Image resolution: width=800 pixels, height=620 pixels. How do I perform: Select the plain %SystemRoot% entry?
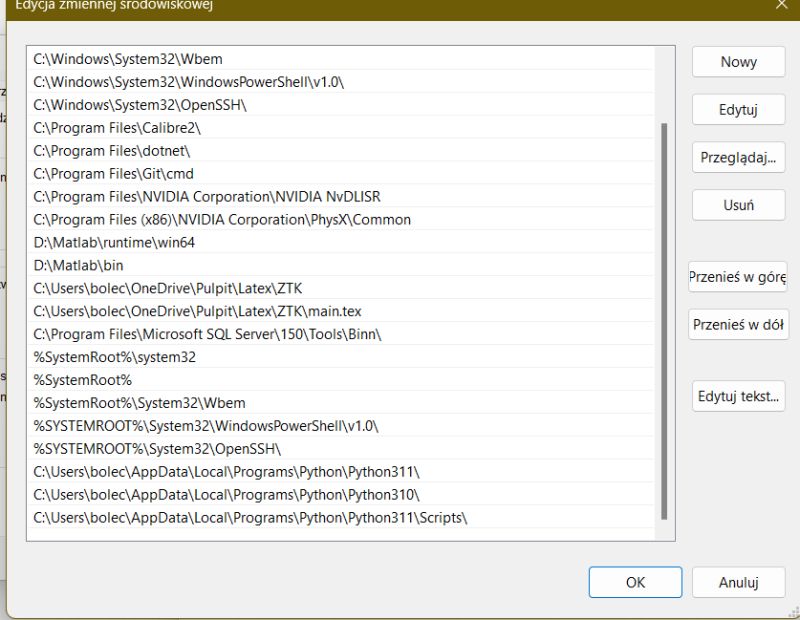click(341, 380)
